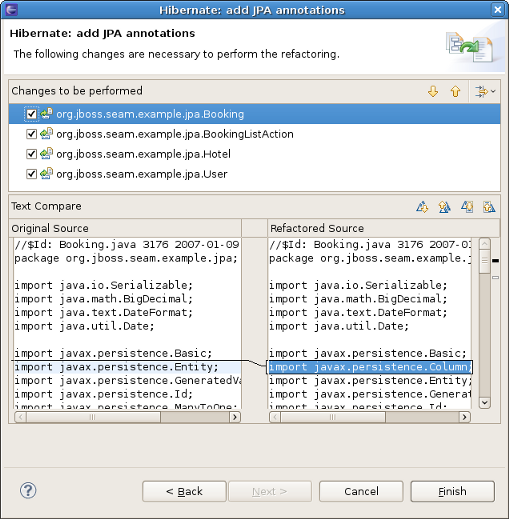Click highlighted 'import javax.persistence.Column' line
The width and height of the screenshot is (509, 519).
click(x=370, y=367)
